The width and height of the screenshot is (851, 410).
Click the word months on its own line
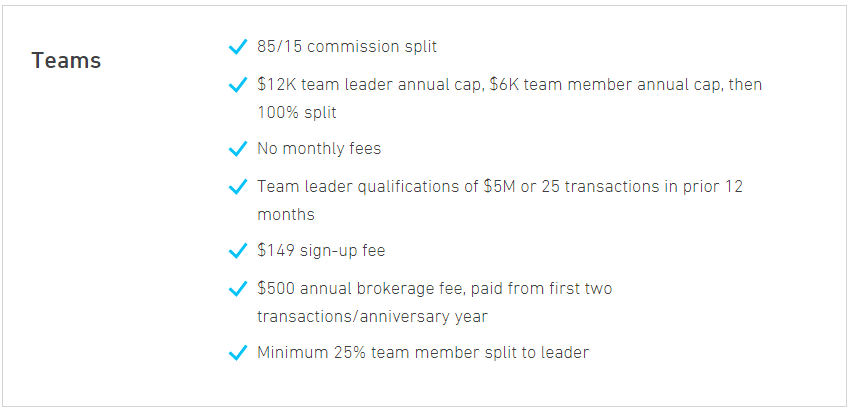coord(286,215)
